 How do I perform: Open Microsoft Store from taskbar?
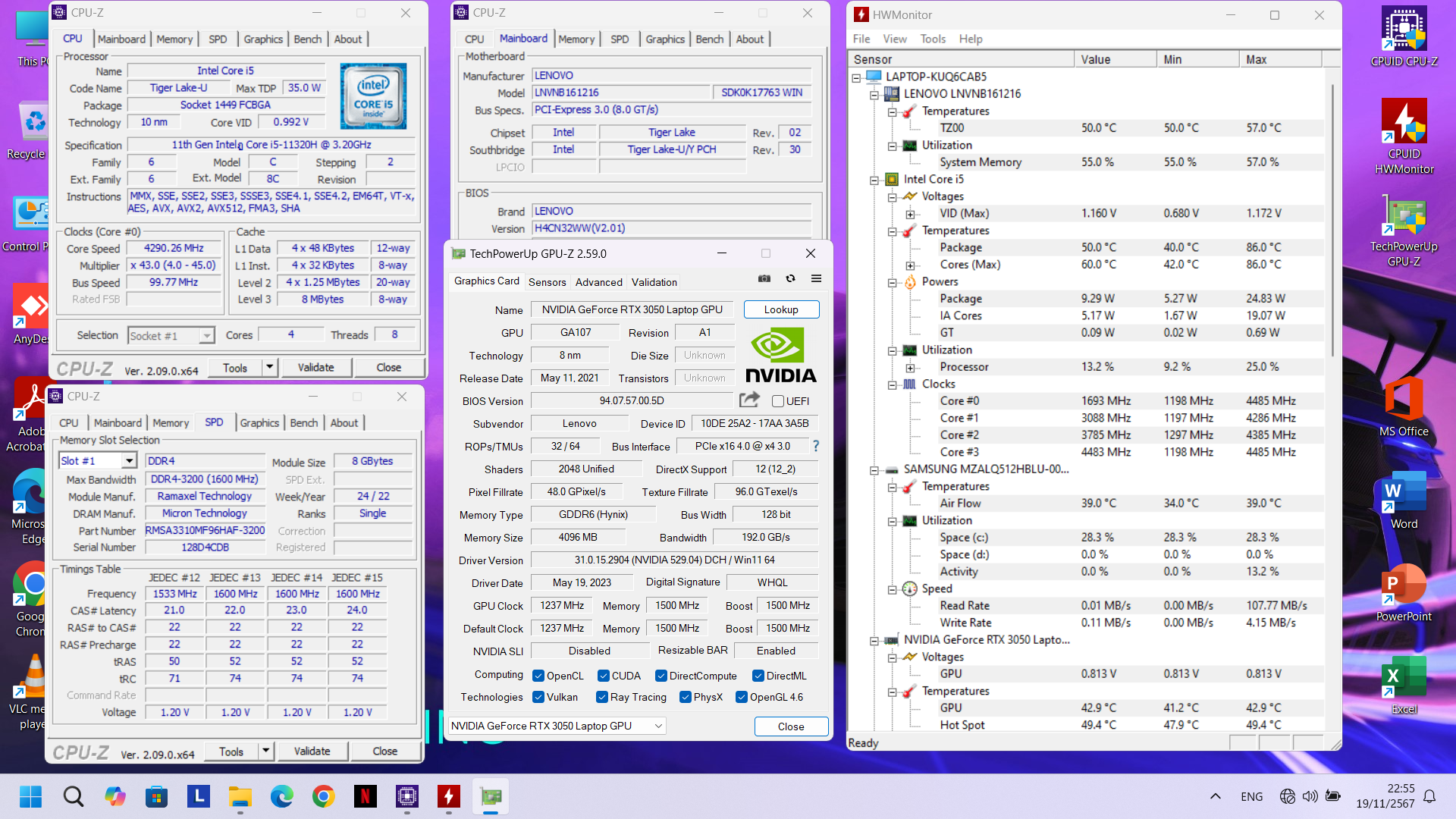tap(156, 796)
